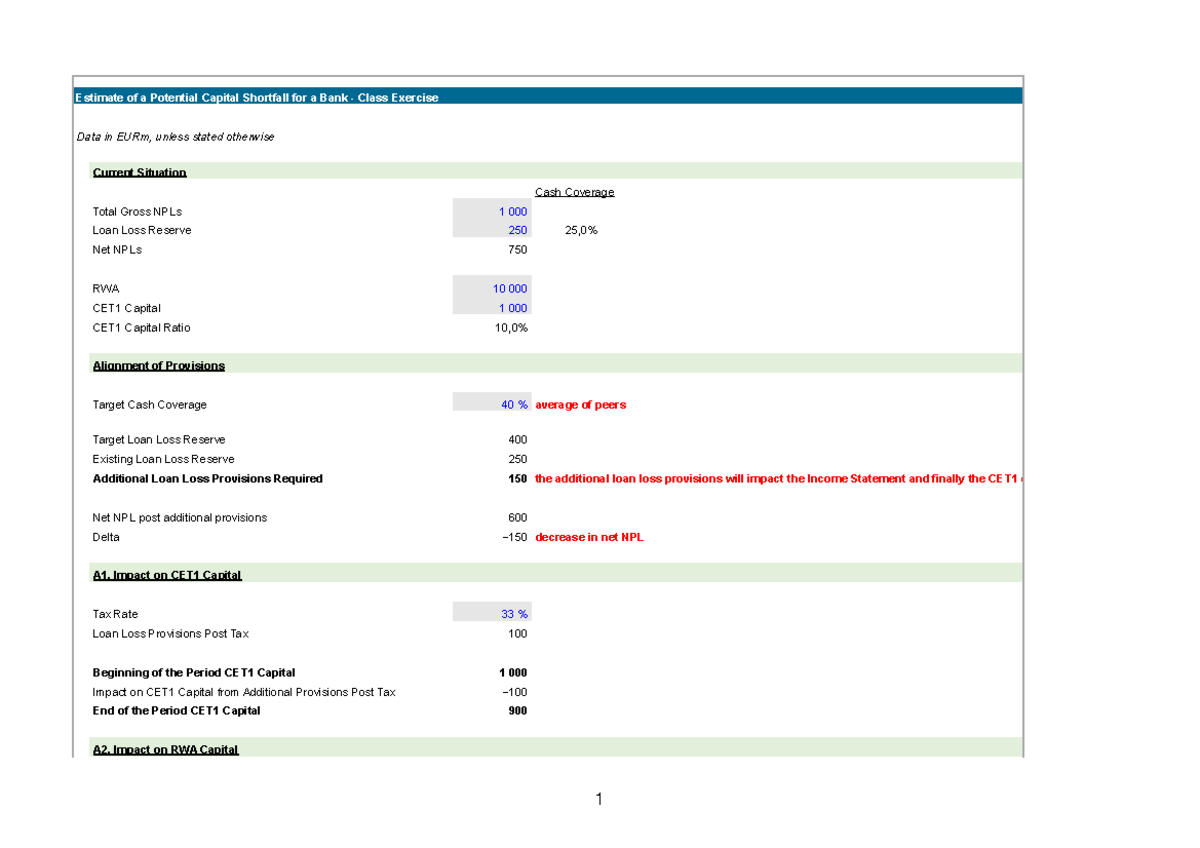Select the 'Target Cash Coverage' label

click(x=150, y=405)
